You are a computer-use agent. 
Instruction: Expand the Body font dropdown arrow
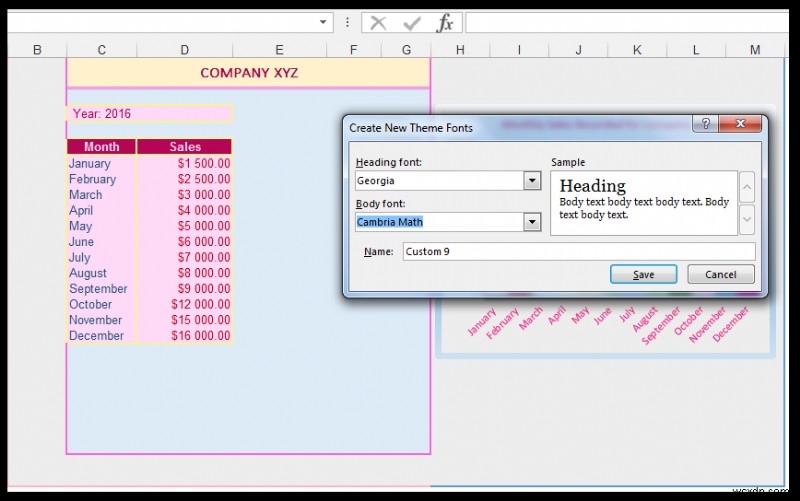532,222
